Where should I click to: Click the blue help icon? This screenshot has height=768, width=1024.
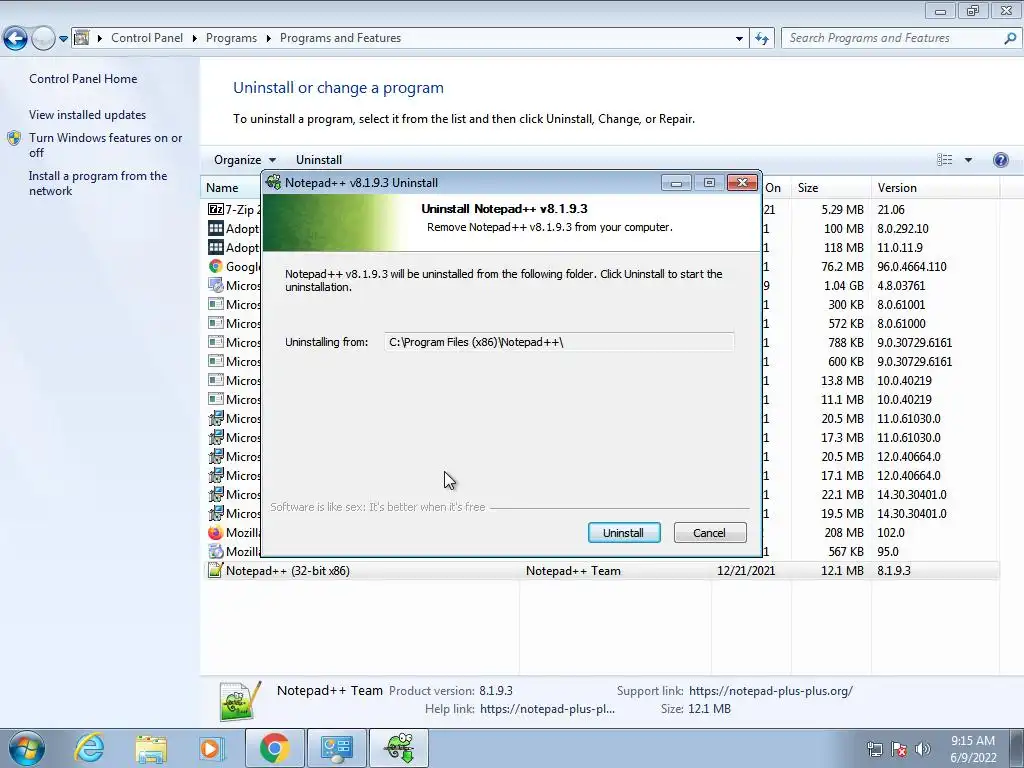[x=1000, y=160]
